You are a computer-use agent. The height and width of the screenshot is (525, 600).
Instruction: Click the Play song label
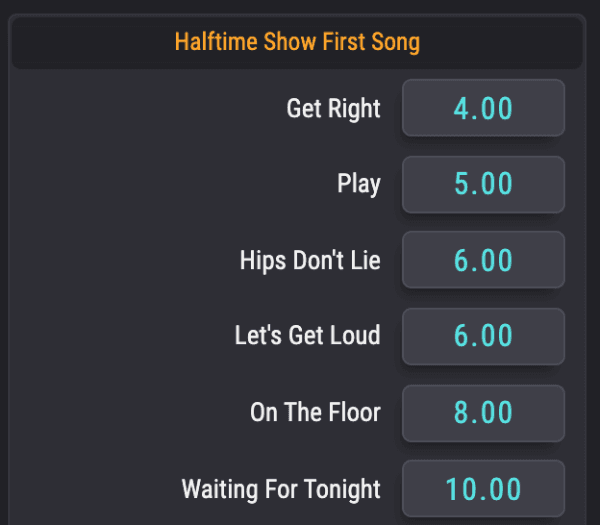[359, 184]
